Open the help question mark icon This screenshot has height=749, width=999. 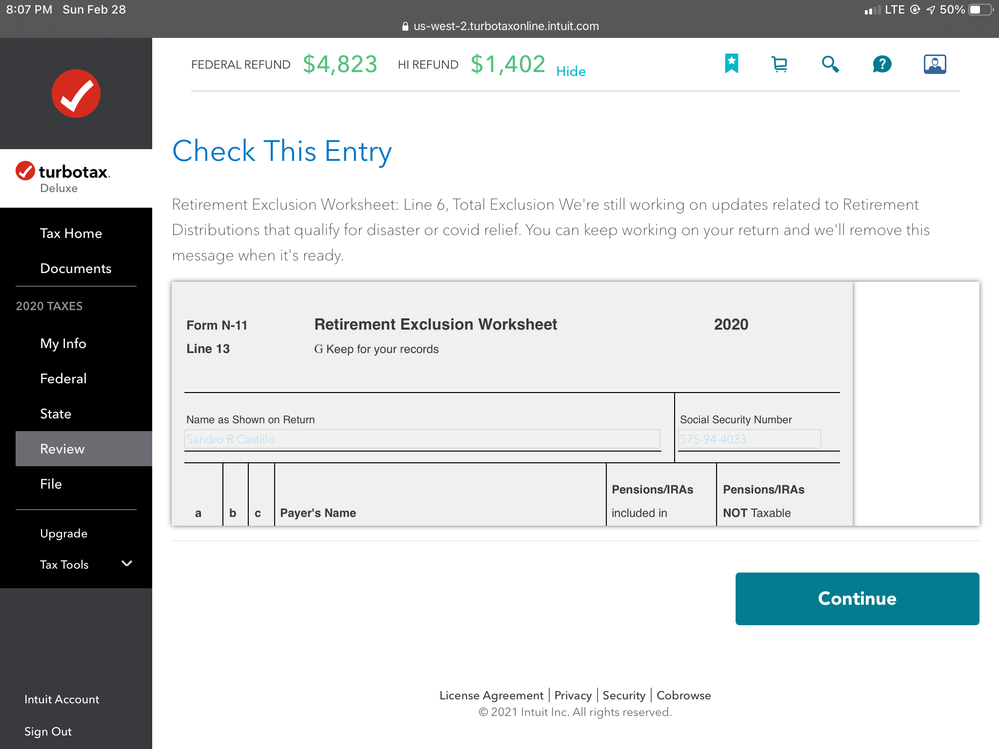pos(882,64)
